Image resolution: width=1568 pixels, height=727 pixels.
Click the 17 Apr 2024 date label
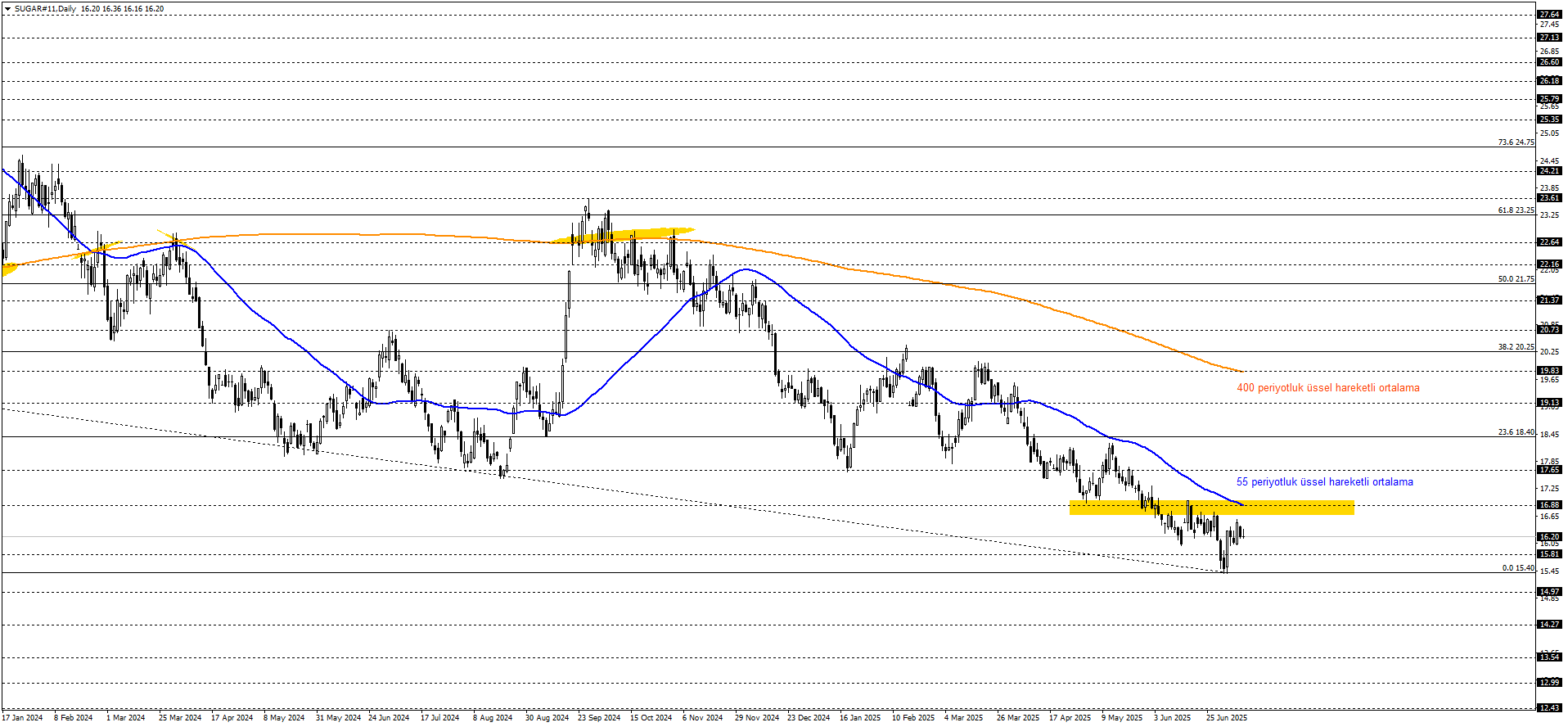[232, 718]
